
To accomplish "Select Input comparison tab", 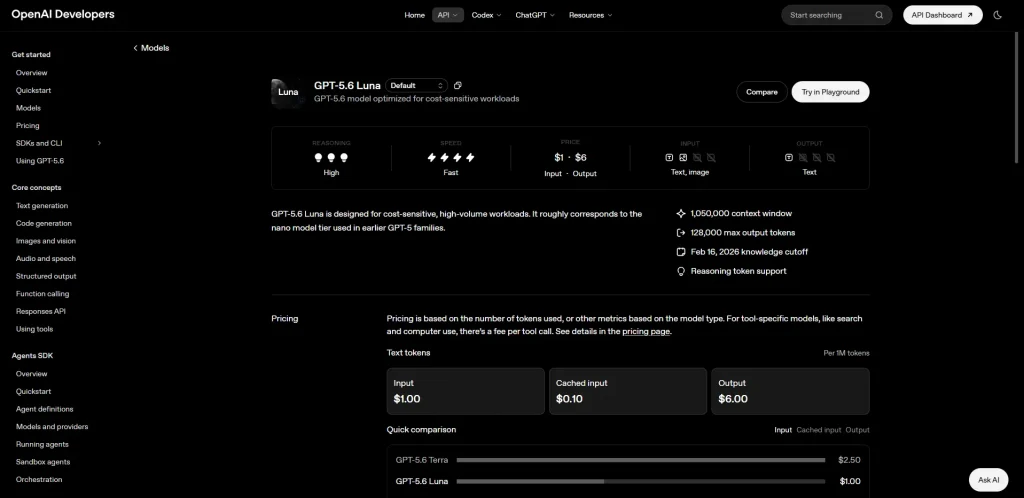I will tap(783, 430).
